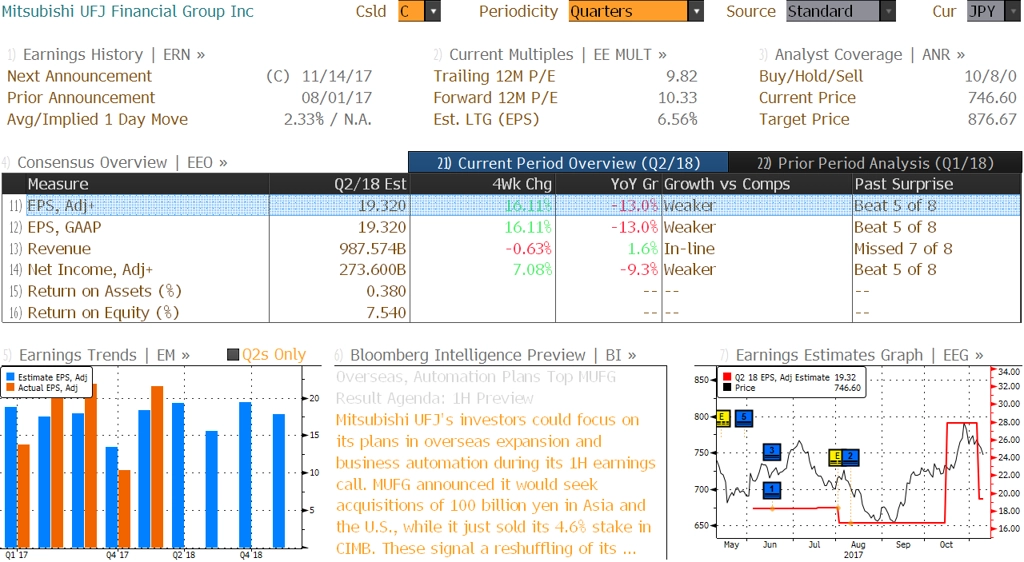Click Mitsubishi UFJ Financial Group Inc title

click(127, 11)
